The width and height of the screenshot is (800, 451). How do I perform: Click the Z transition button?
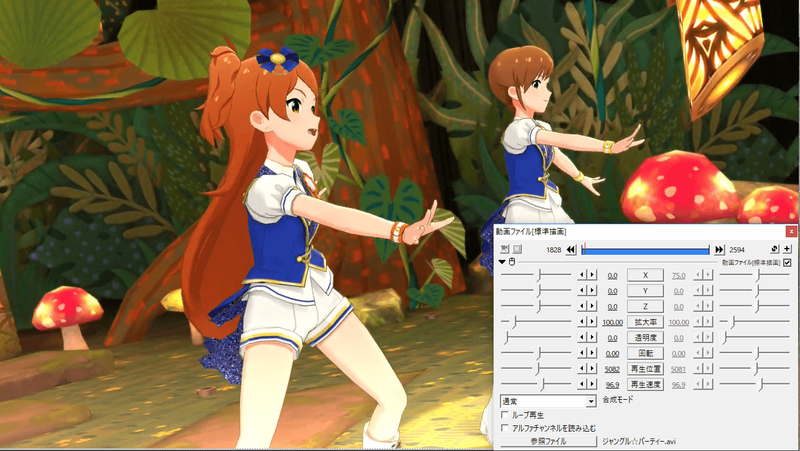pos(645,306)
